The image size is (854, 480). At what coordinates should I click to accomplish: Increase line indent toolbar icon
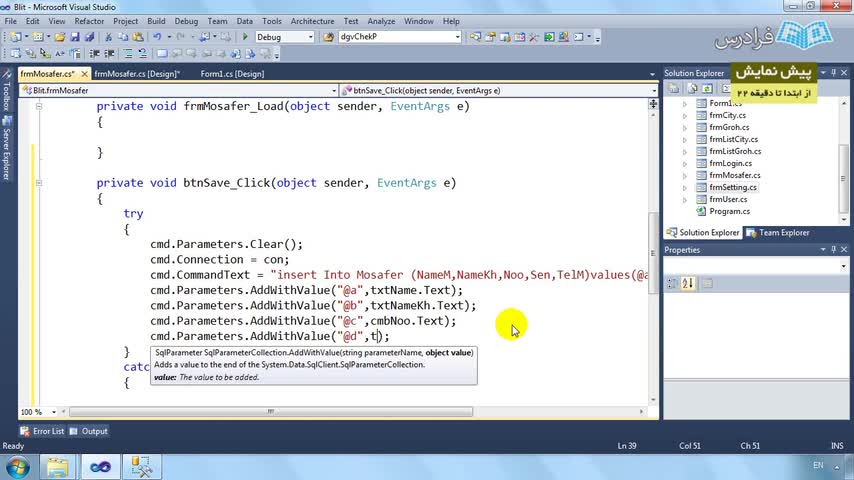pos(109,53)
